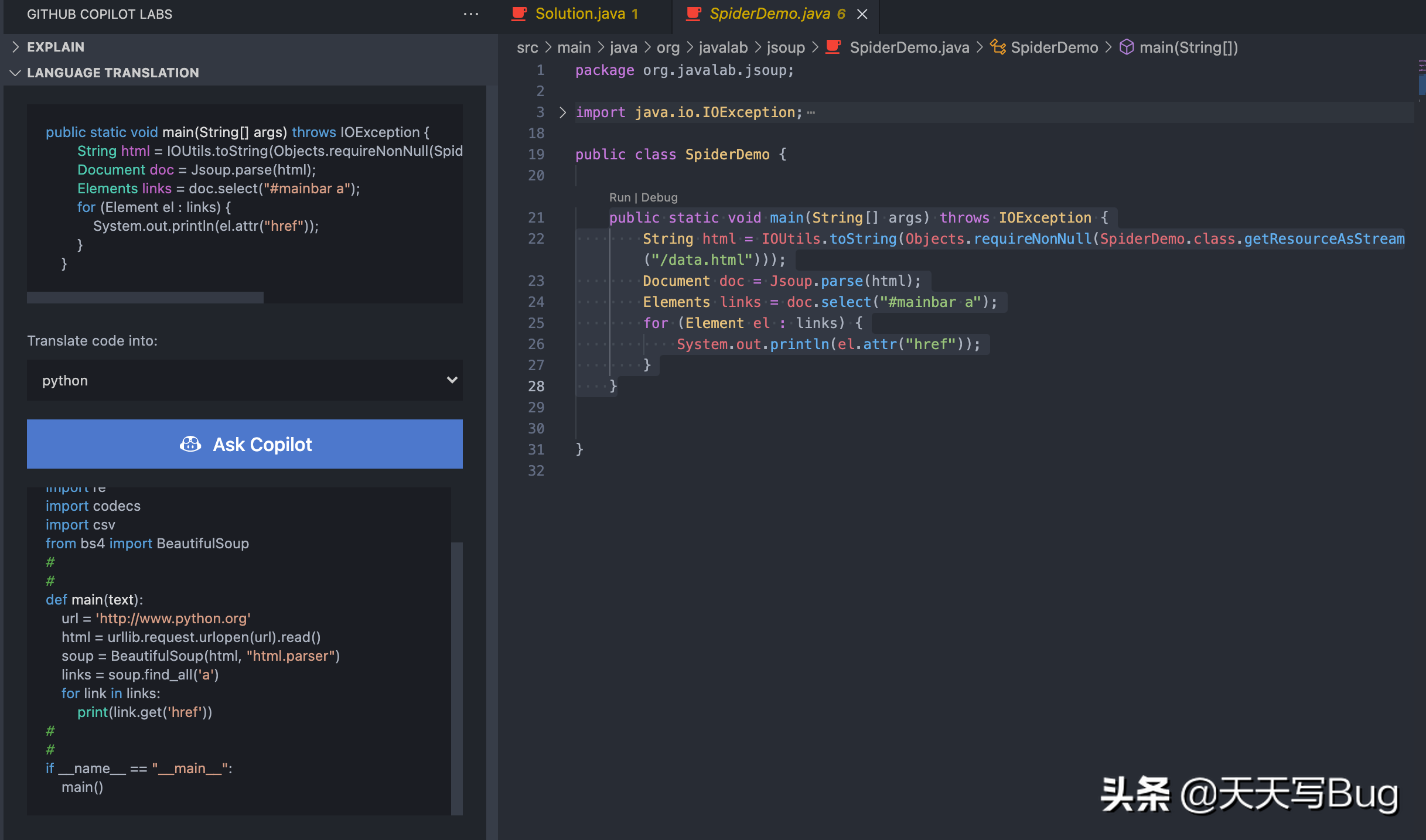Click the 'package org.javalab.jsoup;' line
The width and height of the screenshot is (1426, 840).
684,70
